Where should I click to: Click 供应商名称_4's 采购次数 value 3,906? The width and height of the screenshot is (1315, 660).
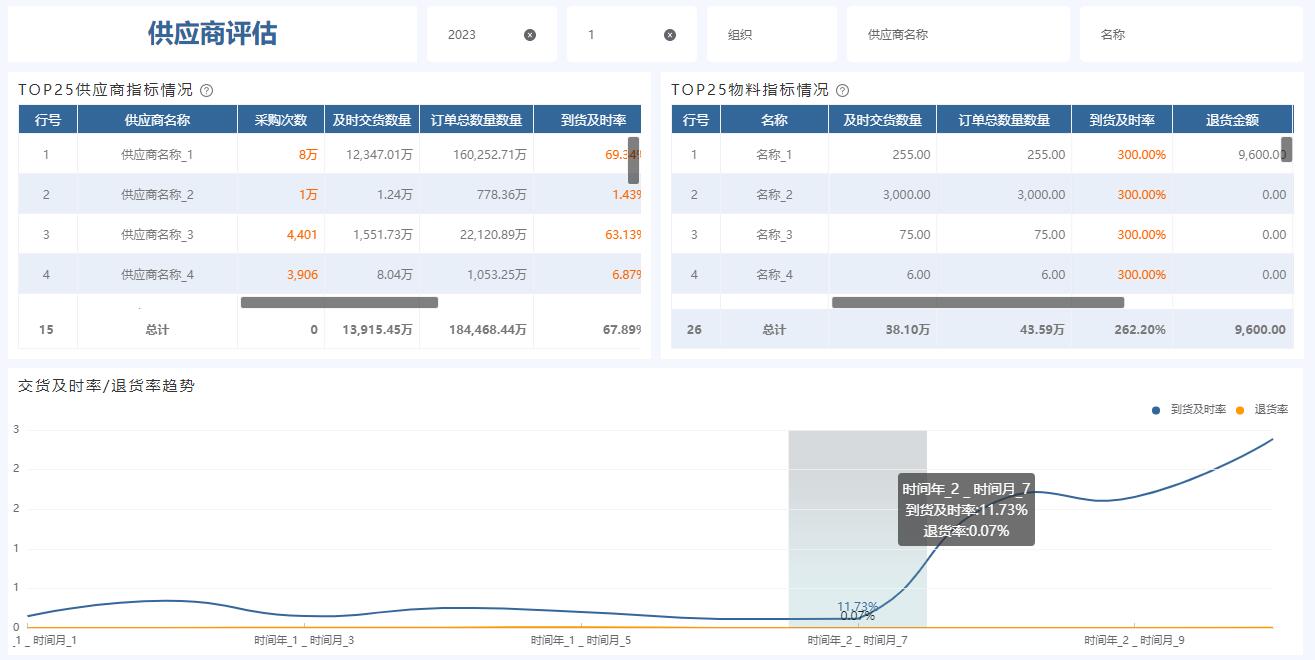302,275
